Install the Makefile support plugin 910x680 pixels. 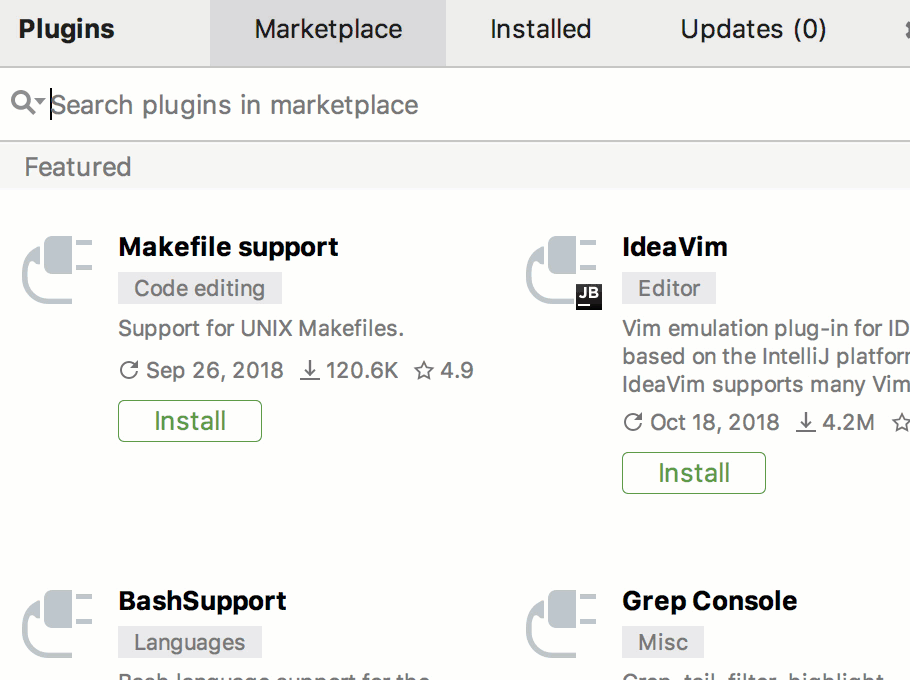(x=189, y=421)
